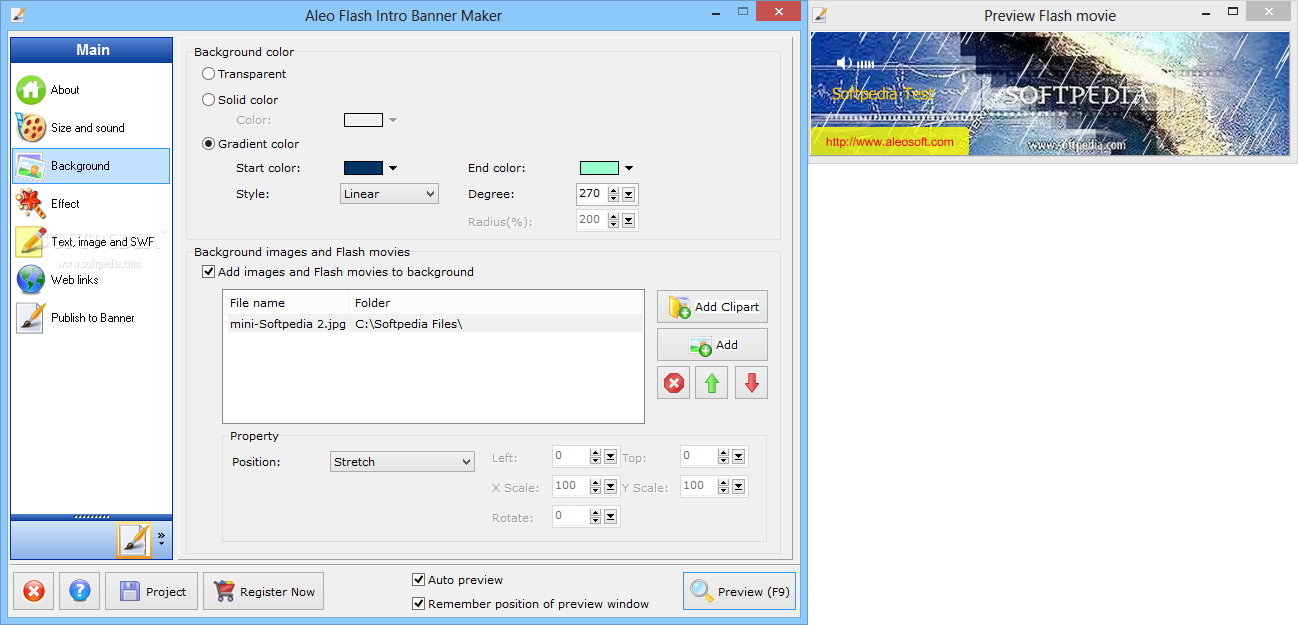Image resolution: width=1298 pixels, height=625 pixels.
Task: Adjust the Degree spinner arrows
Action: (612, 195)
